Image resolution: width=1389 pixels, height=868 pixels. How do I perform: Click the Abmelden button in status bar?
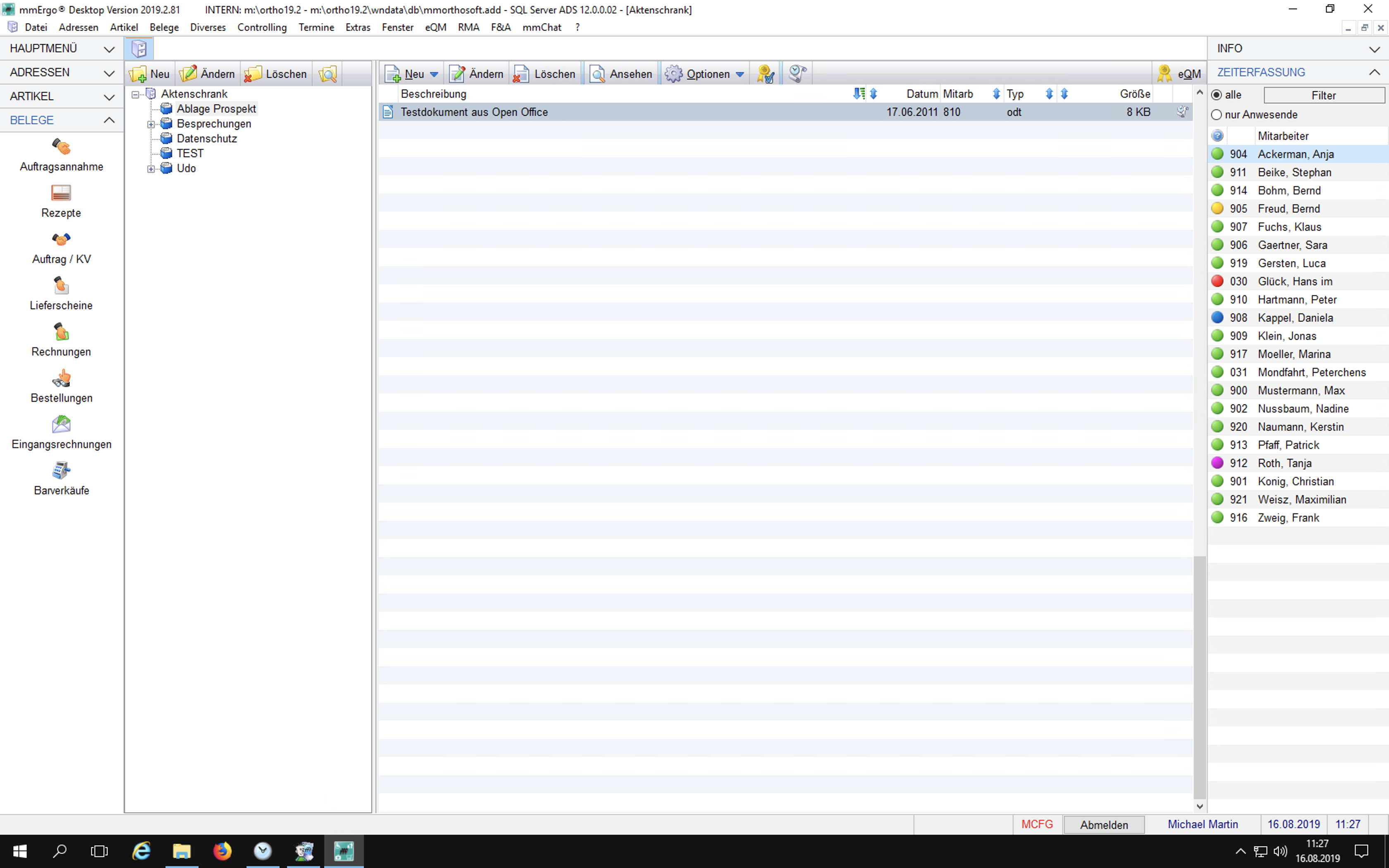click(x=1103, y=825)
